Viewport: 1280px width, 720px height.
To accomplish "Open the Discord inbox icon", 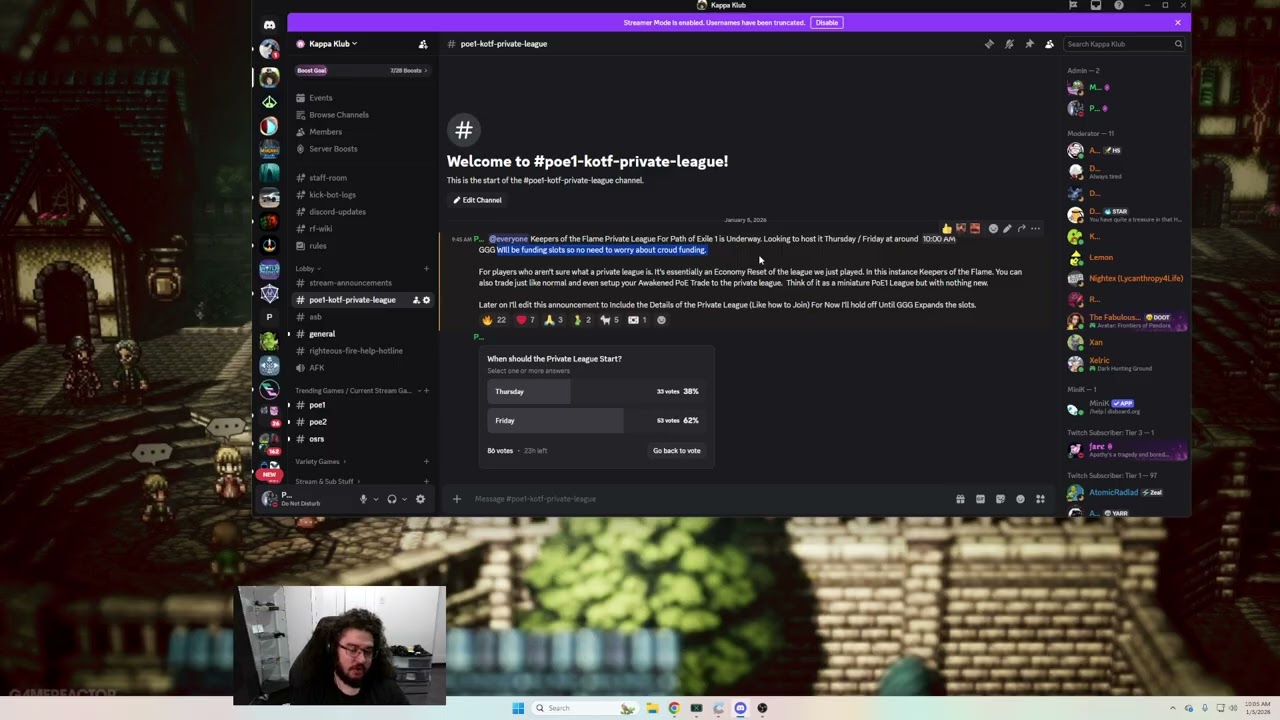I will [1096, 5].
